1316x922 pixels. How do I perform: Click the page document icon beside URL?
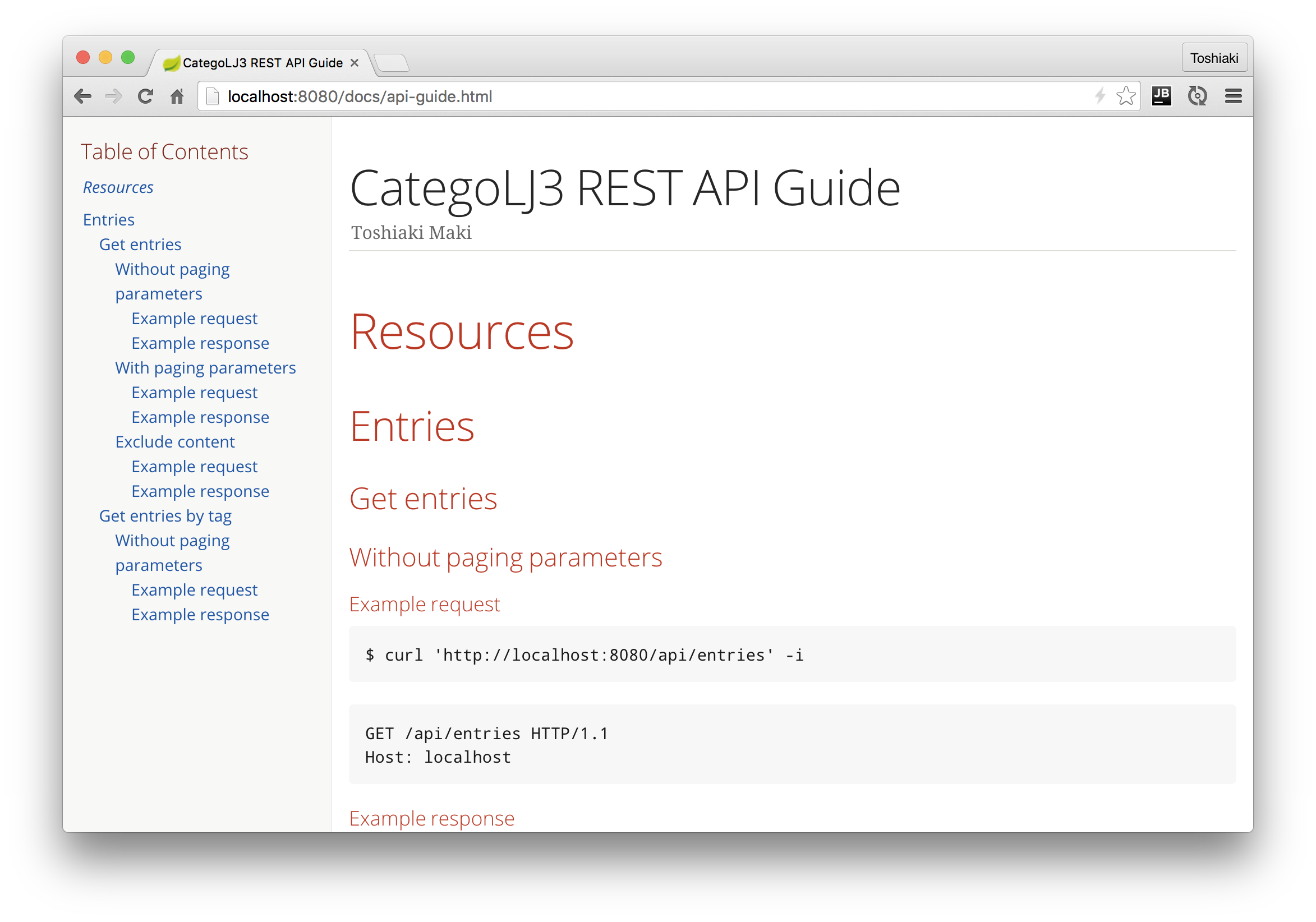click(213, 96)
